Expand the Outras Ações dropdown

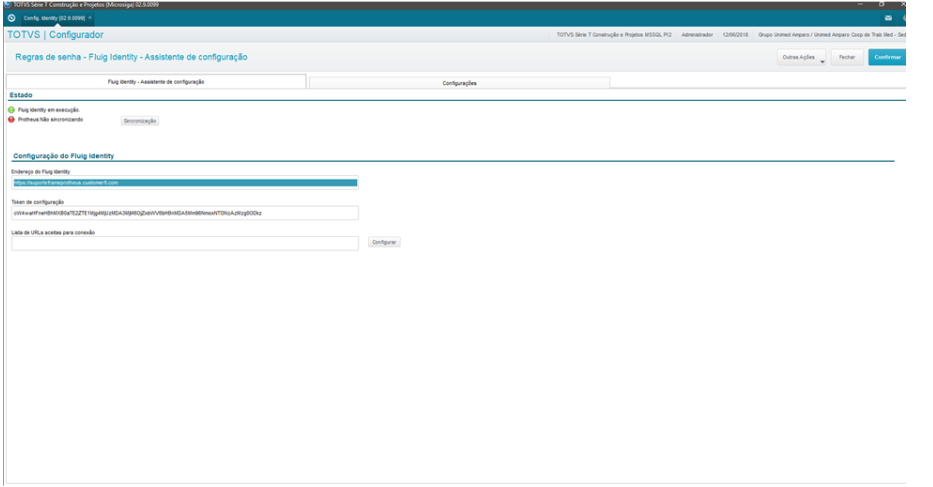(801, 57)
